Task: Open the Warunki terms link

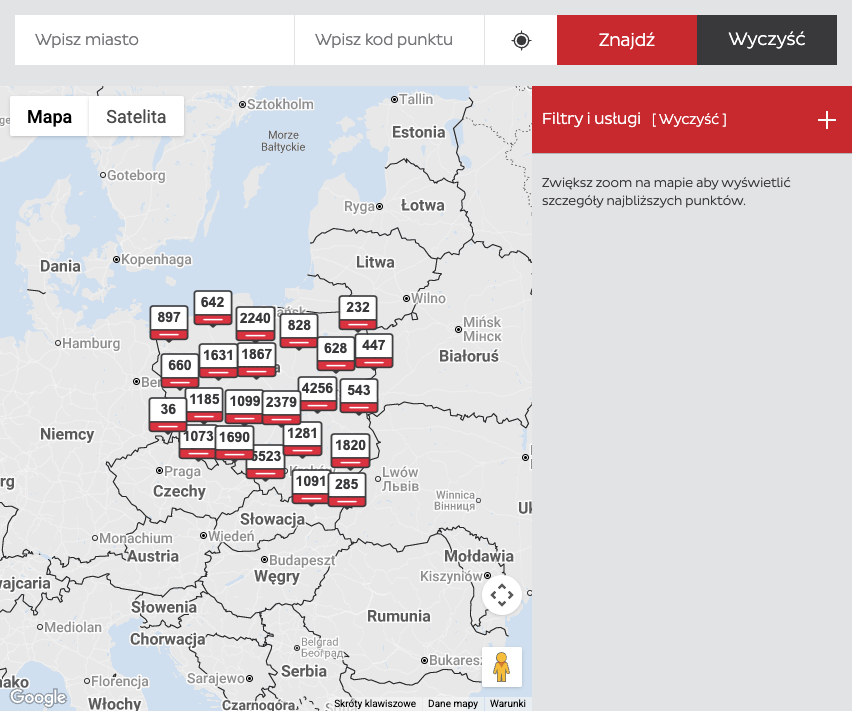Action: (x=507, y=704)
